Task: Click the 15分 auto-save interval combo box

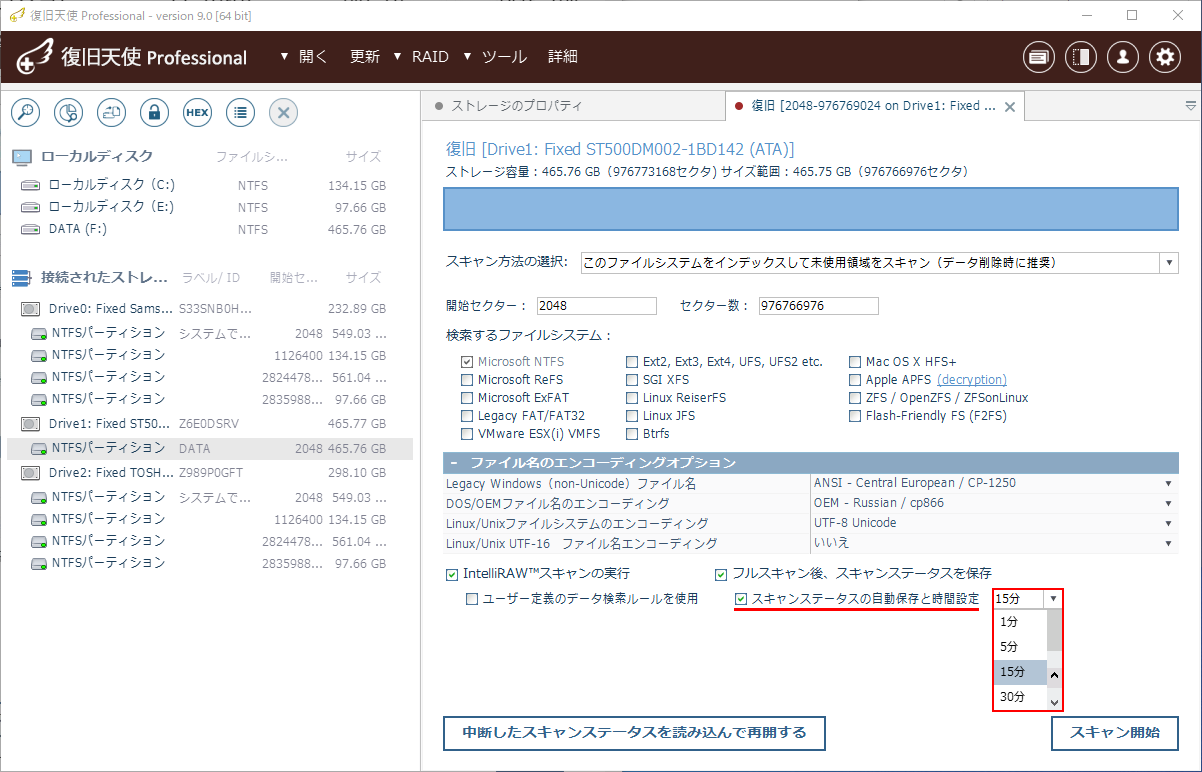Action: point(1027,599)
